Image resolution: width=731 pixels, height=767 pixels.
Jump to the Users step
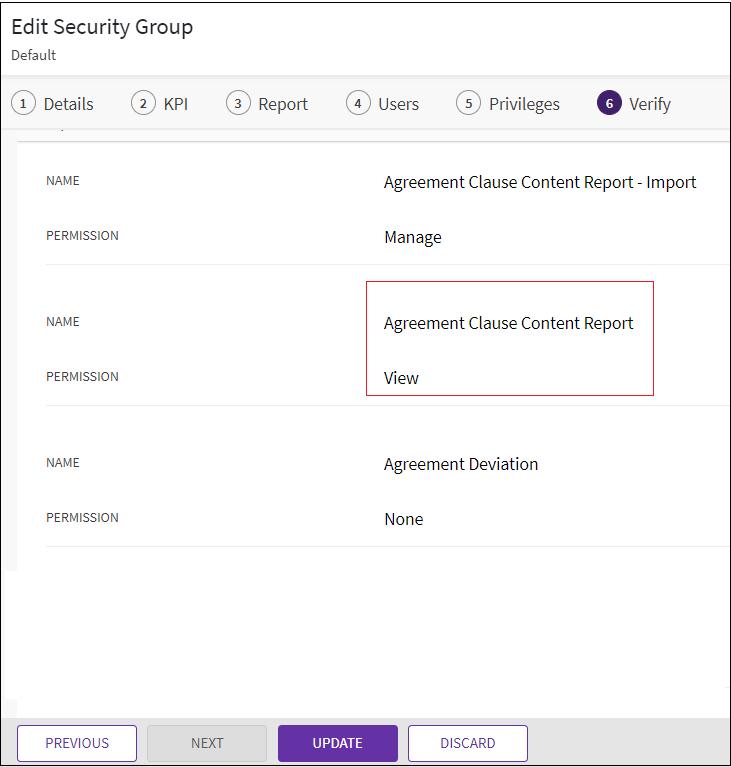click(398, 104)
